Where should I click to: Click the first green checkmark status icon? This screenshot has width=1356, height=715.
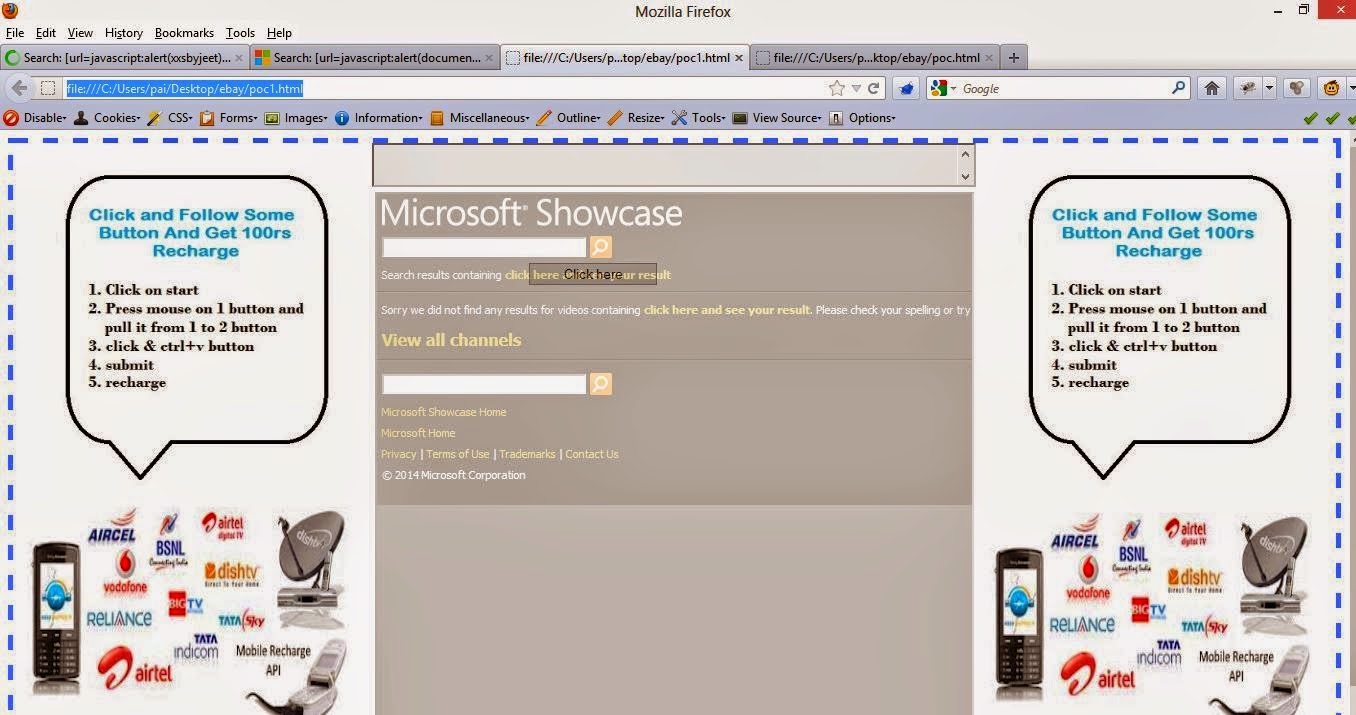[1310, 118]
